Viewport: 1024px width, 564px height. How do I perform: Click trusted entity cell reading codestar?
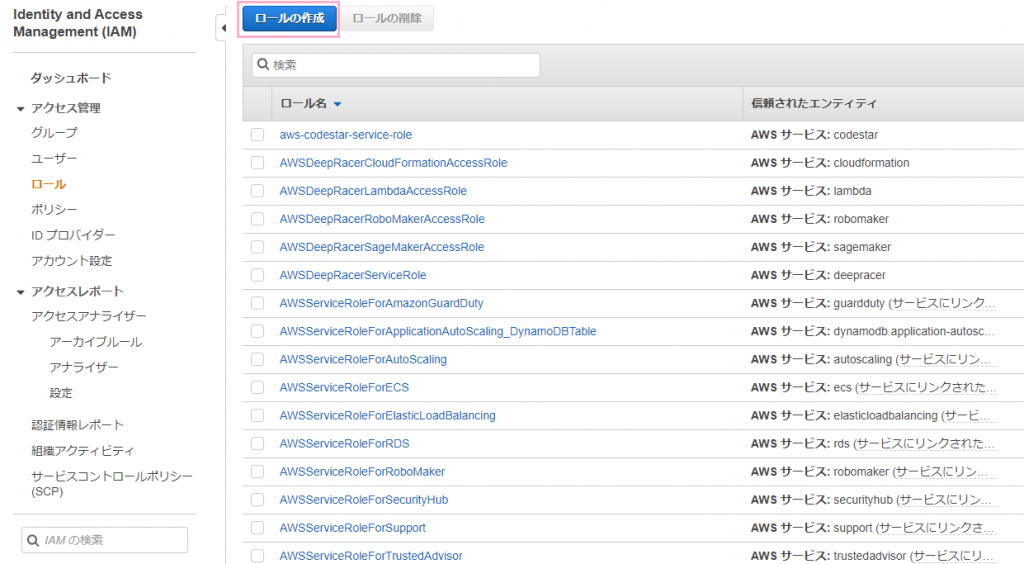[814, 134]
